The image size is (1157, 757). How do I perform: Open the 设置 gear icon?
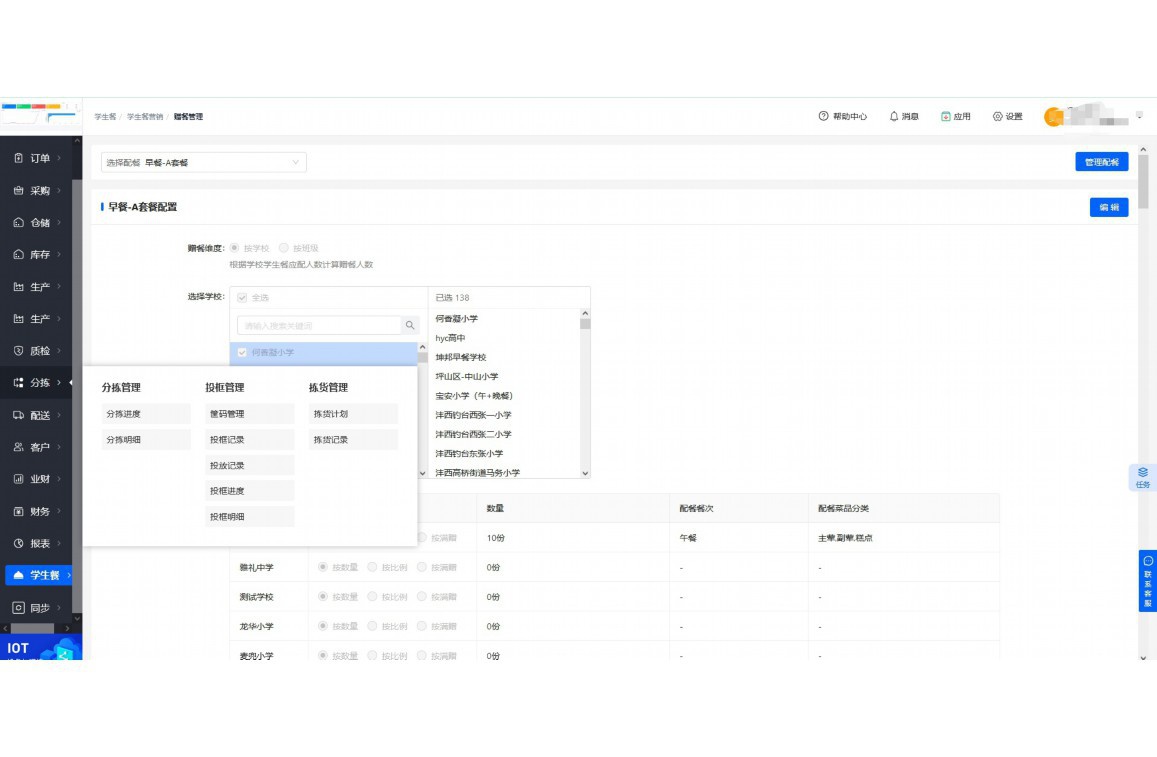[997, 117]
